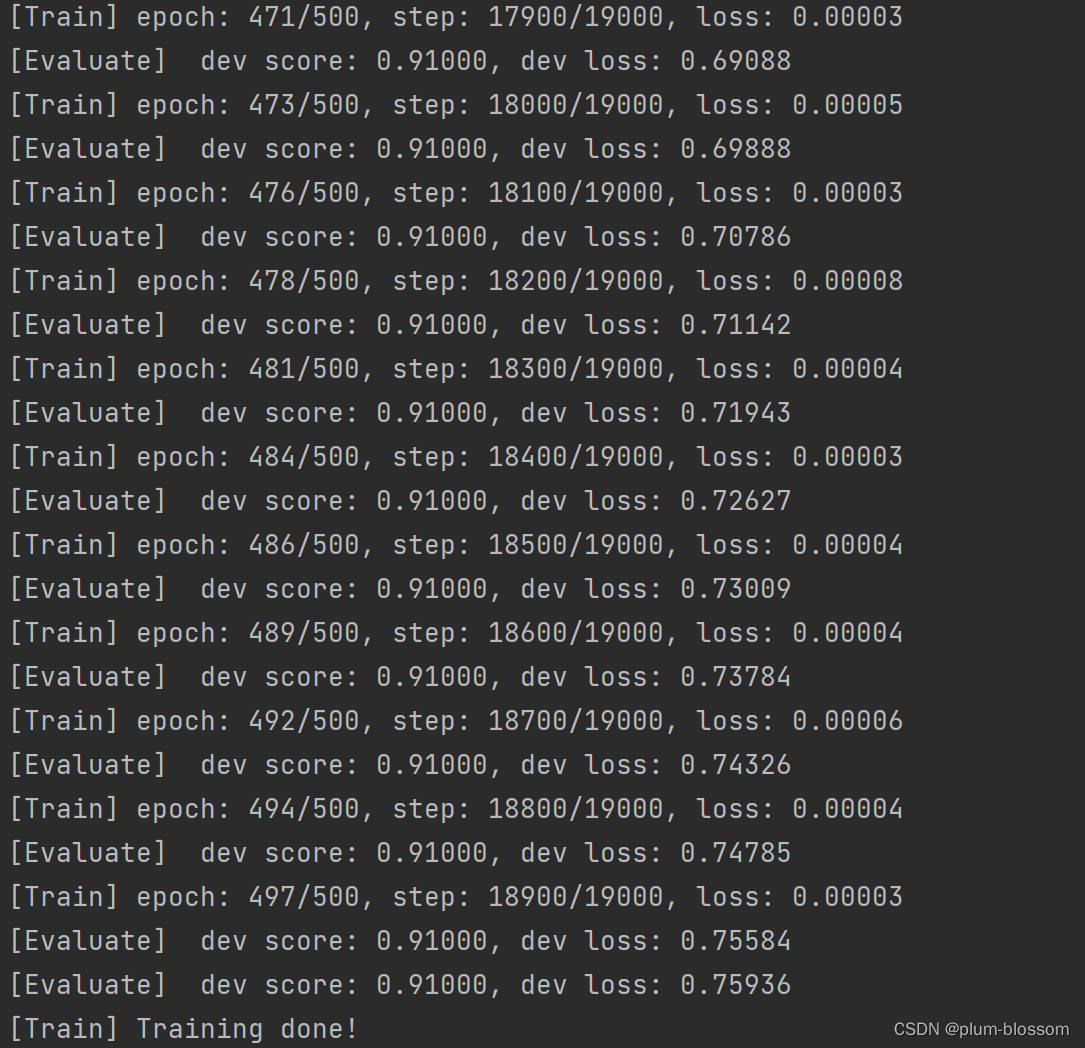Click the step 18400/19000 training line

click(456, 457)
